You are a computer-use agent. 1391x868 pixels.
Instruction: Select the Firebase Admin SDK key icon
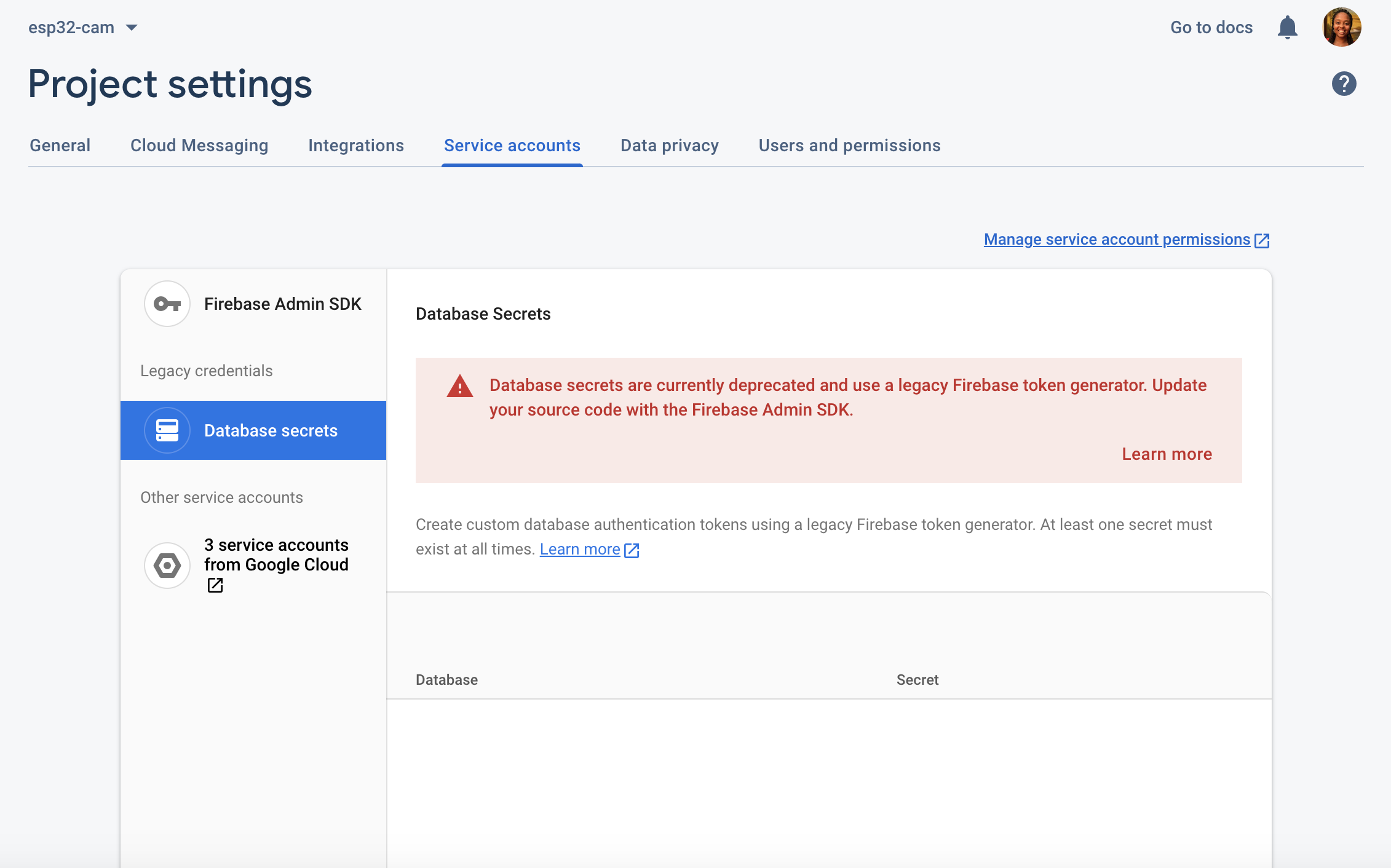click(x=167, y=304)
